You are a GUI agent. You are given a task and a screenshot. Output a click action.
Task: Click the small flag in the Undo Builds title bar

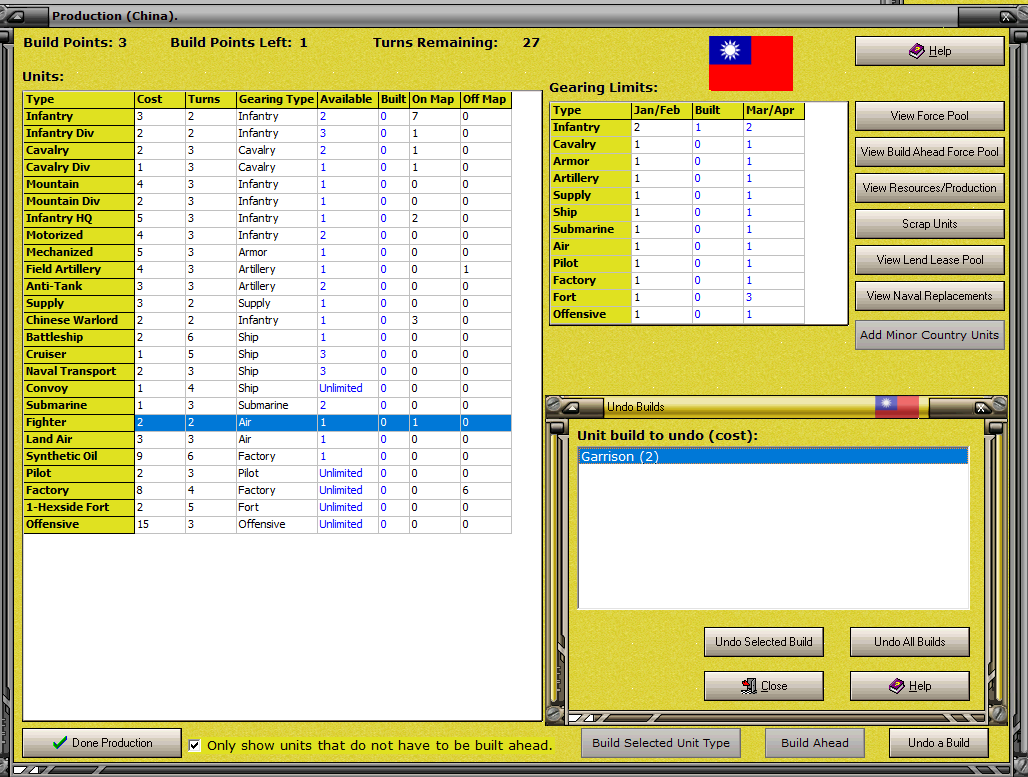click(x=897, y=407)
